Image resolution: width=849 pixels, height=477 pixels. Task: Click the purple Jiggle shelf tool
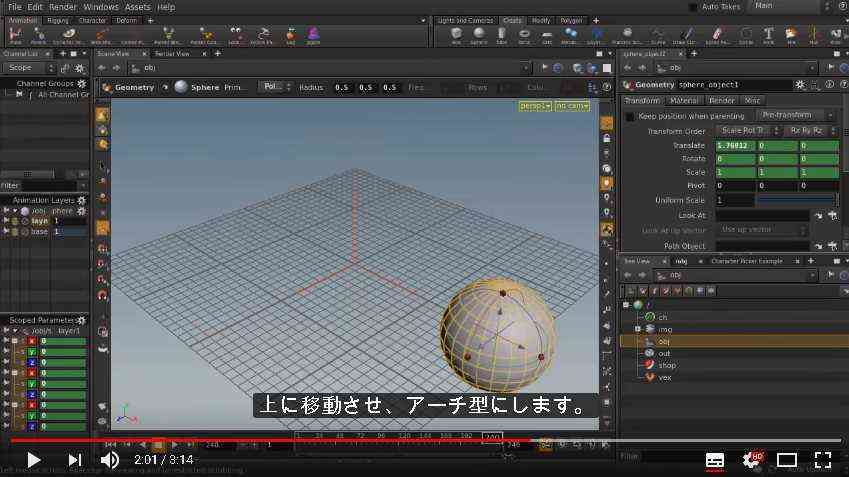314,35
